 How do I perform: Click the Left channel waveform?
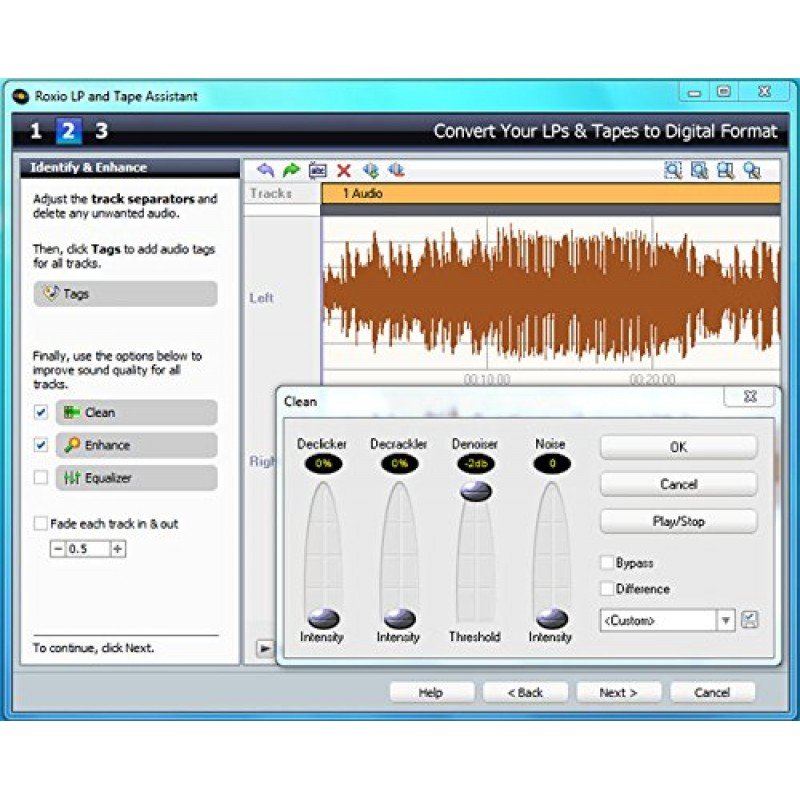pyautogui.click(x=552, y=293)
